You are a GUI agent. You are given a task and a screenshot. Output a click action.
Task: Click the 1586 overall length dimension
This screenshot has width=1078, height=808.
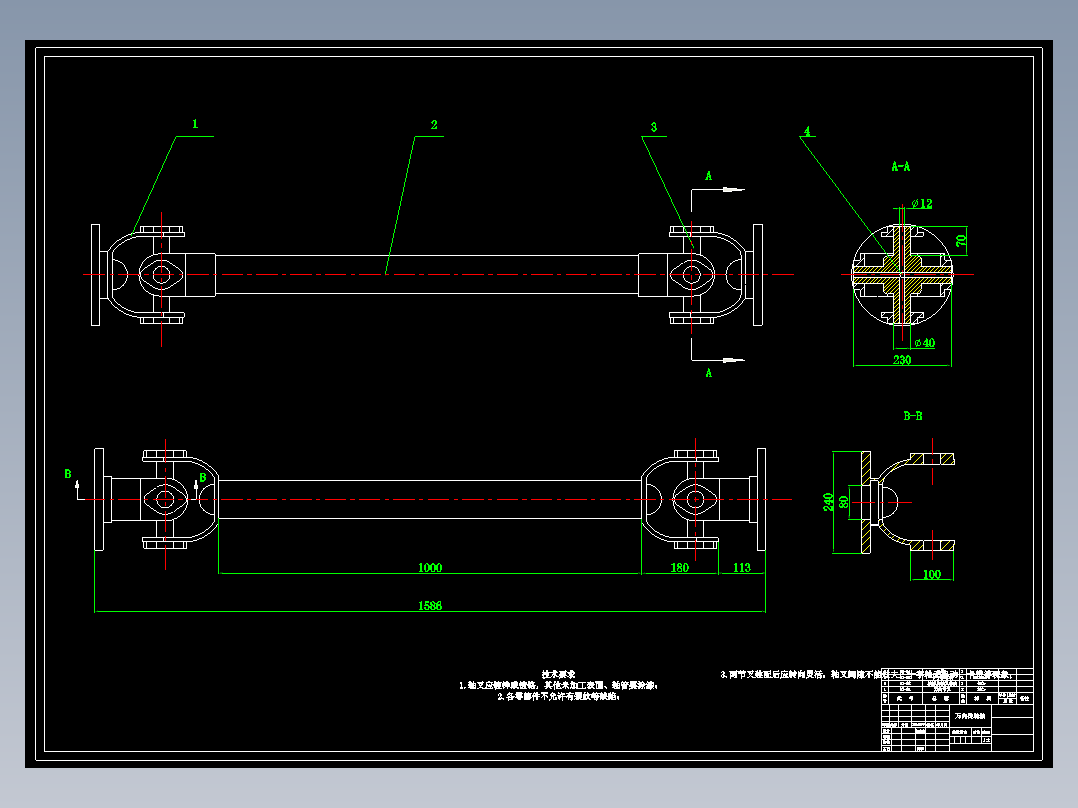click(430, 606)
